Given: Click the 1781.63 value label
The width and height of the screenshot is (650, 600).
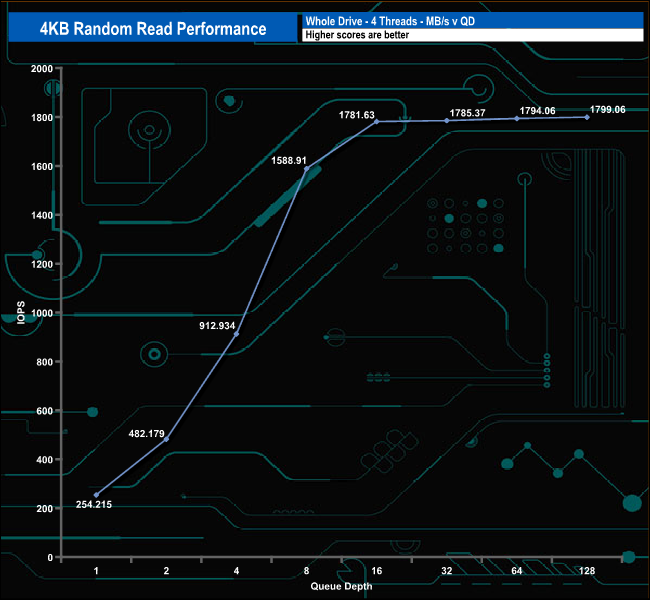Looking at the screenshot, I should (x=356, y=116).
